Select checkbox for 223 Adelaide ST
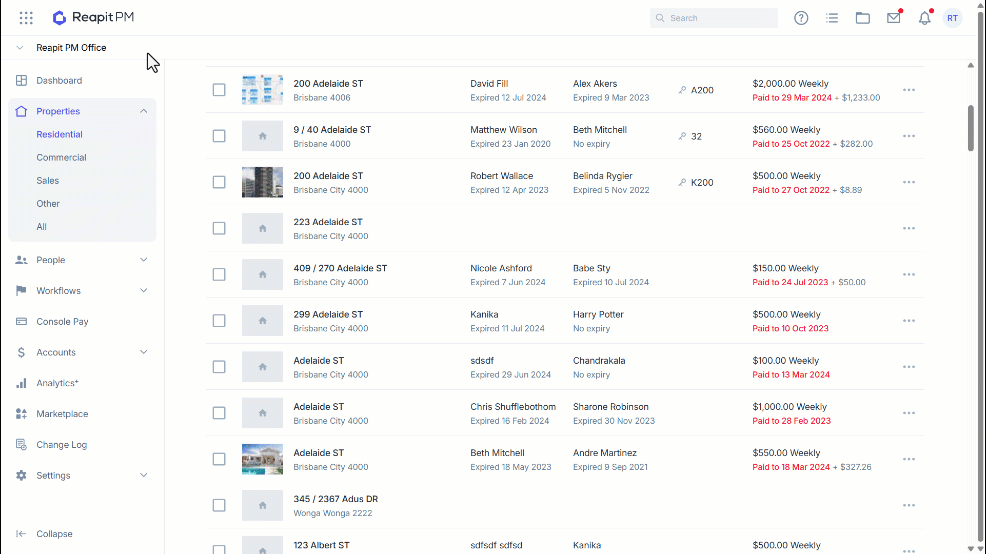Screen dimensions: 986x554 pyautogui.click(x=219, y=228)
